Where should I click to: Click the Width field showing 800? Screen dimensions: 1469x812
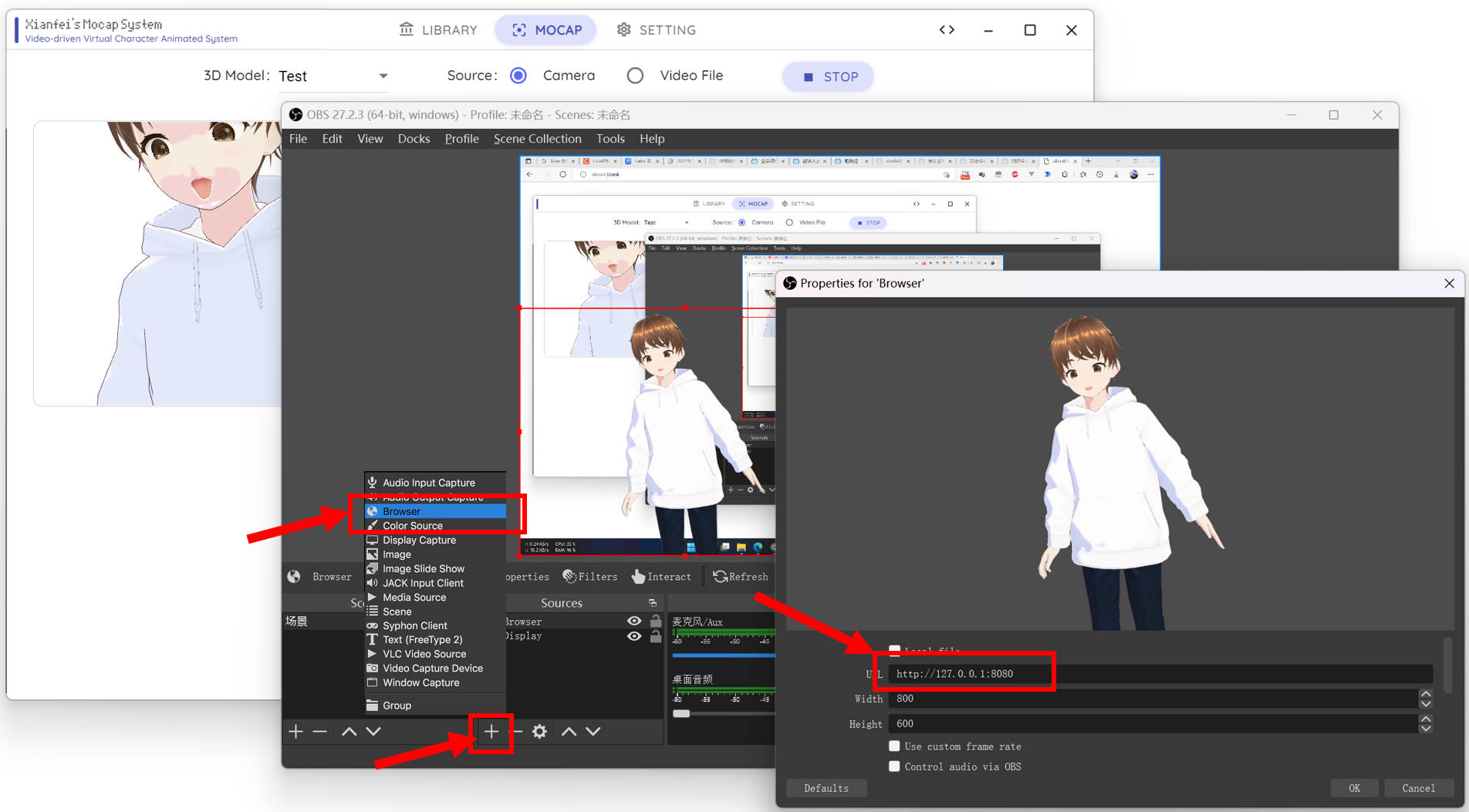point(1153,699)
